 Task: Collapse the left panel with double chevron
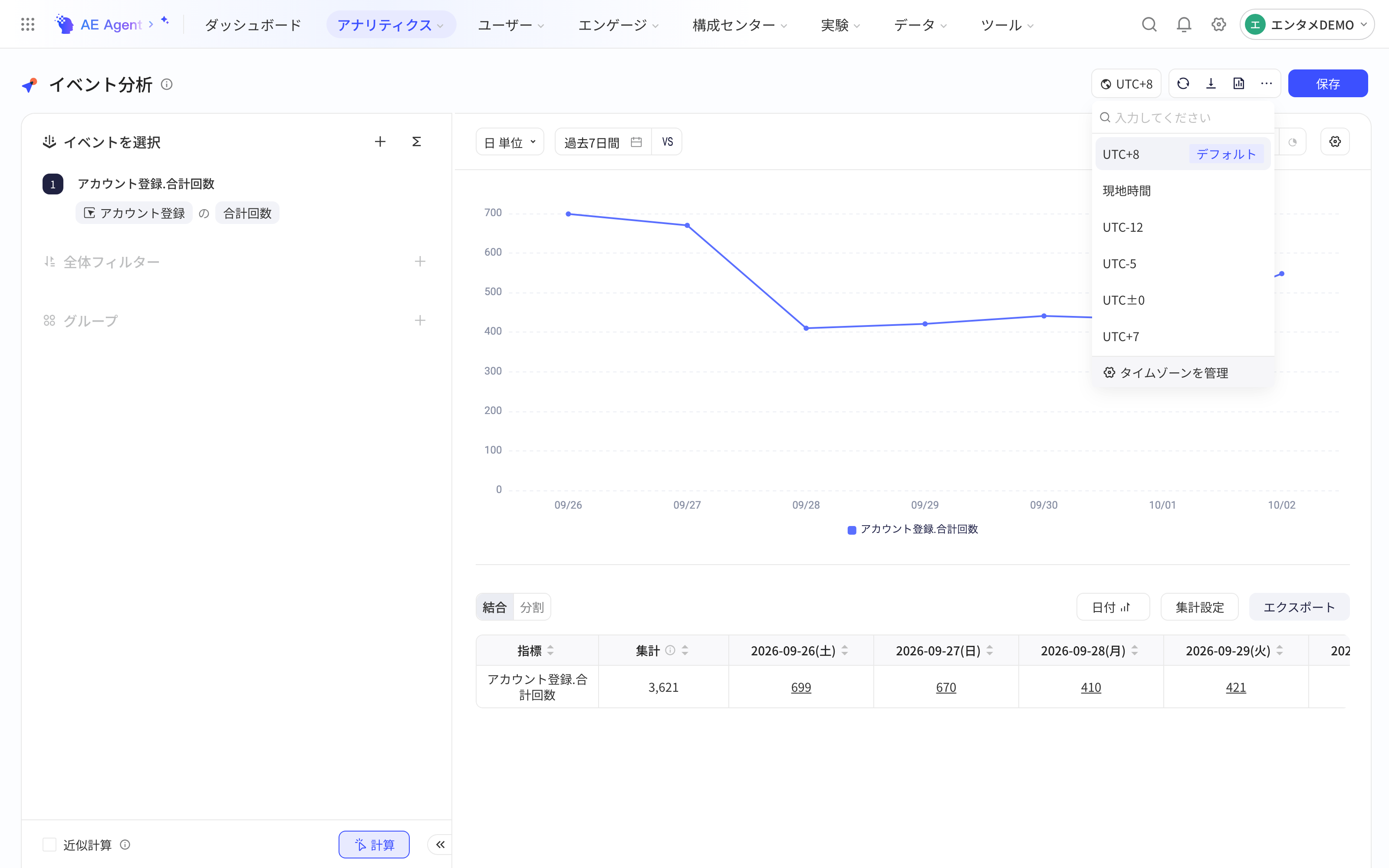[x=440, y=844]
